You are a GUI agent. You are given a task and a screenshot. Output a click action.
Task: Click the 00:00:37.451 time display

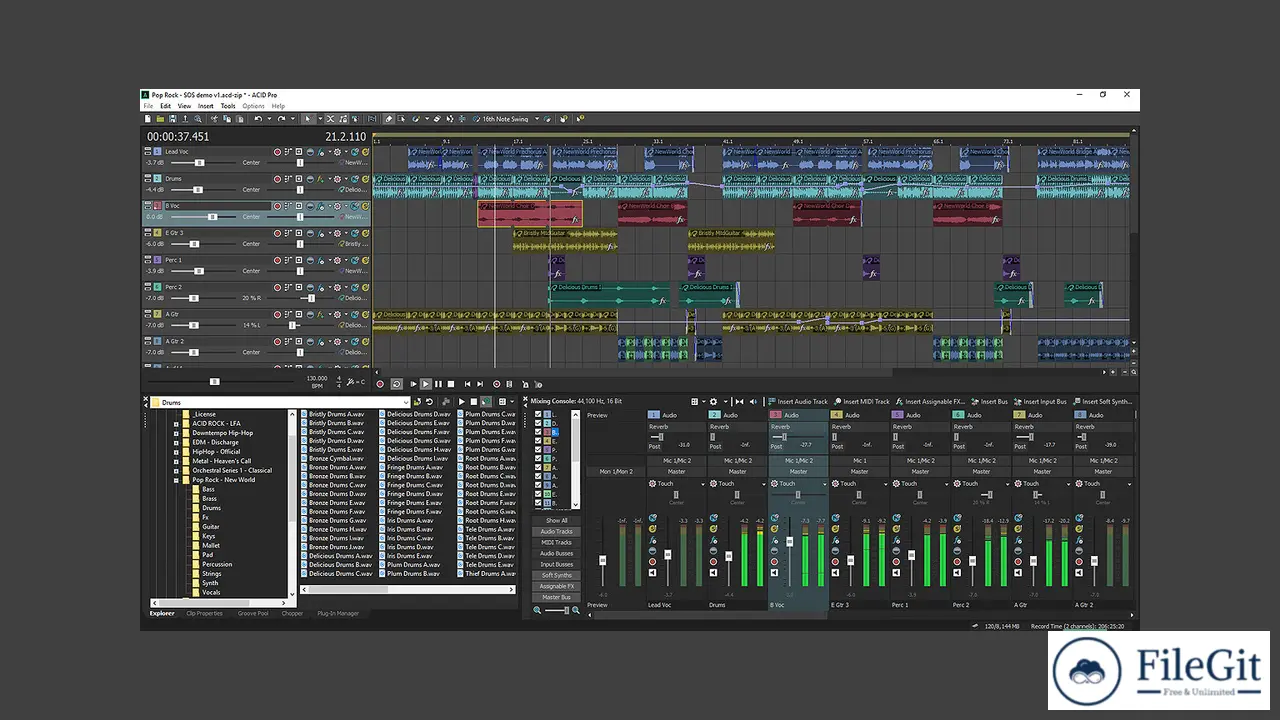178,137
